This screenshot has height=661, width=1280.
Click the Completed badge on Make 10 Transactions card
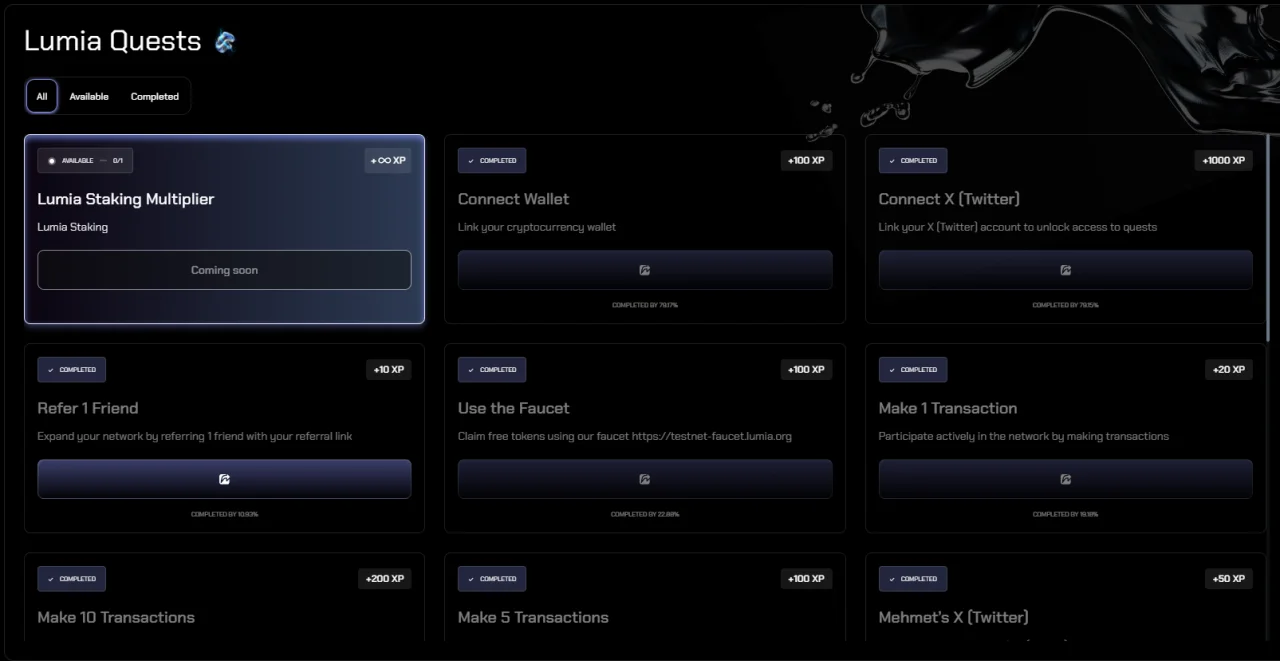point(72,578)
